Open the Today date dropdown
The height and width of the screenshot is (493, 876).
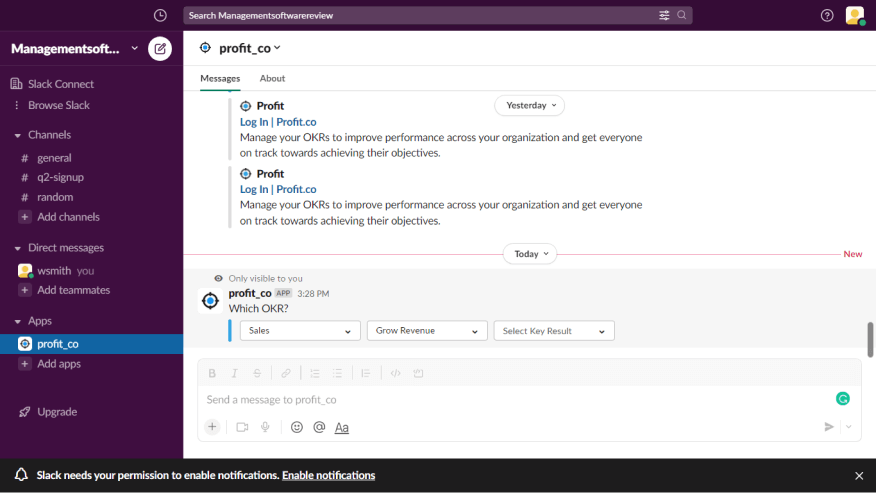tap(530, 254)
